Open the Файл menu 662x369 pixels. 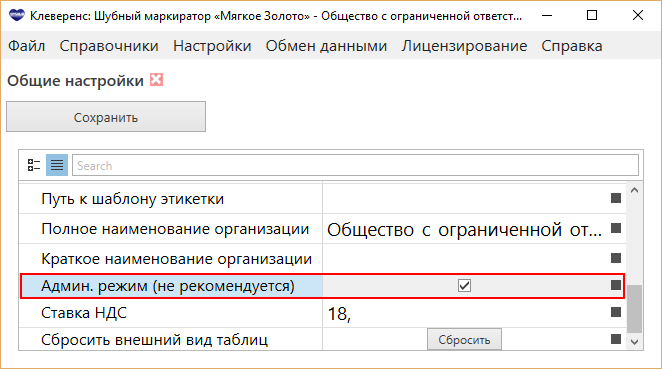tap(27, 46)
